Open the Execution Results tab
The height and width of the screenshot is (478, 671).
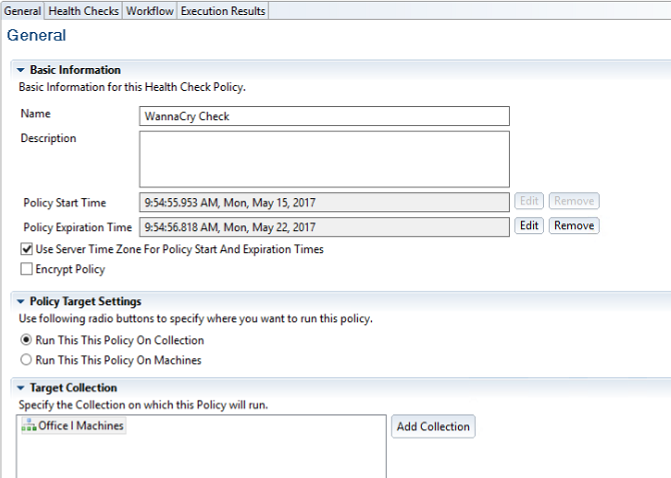click(x=223, y=11)
